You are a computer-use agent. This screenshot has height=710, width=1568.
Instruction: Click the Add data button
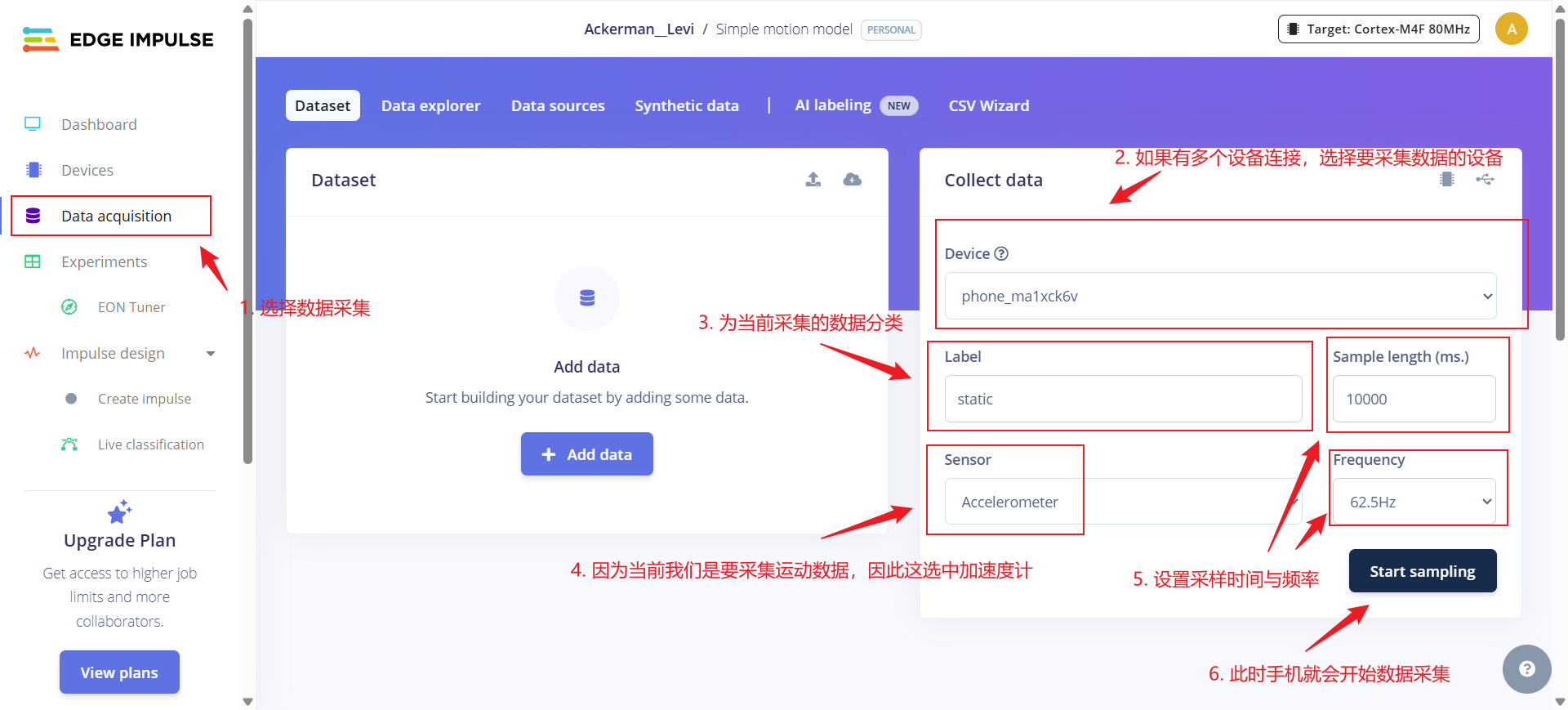[587, 454]
